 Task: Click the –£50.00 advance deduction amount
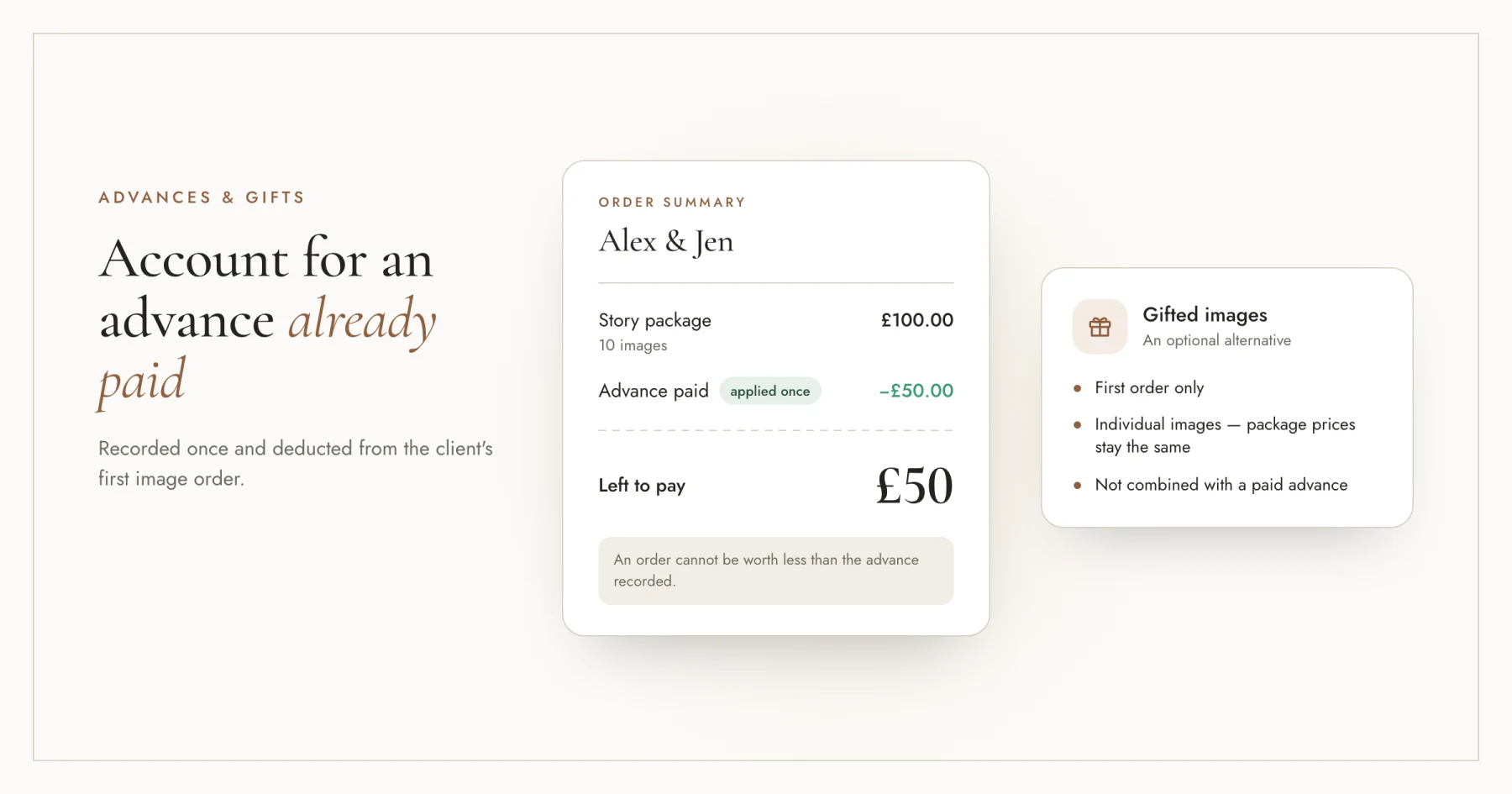click(916, 391)
